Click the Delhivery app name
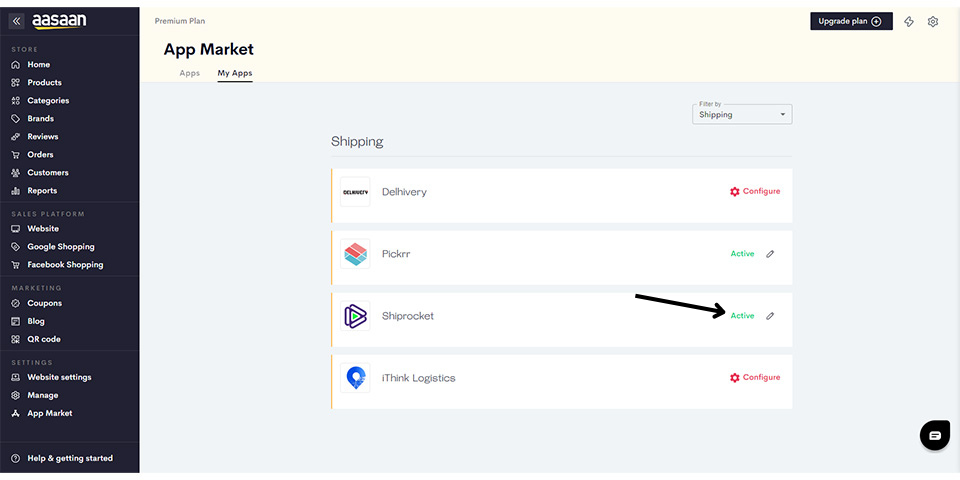960x480 pixels. pos(404,192)
